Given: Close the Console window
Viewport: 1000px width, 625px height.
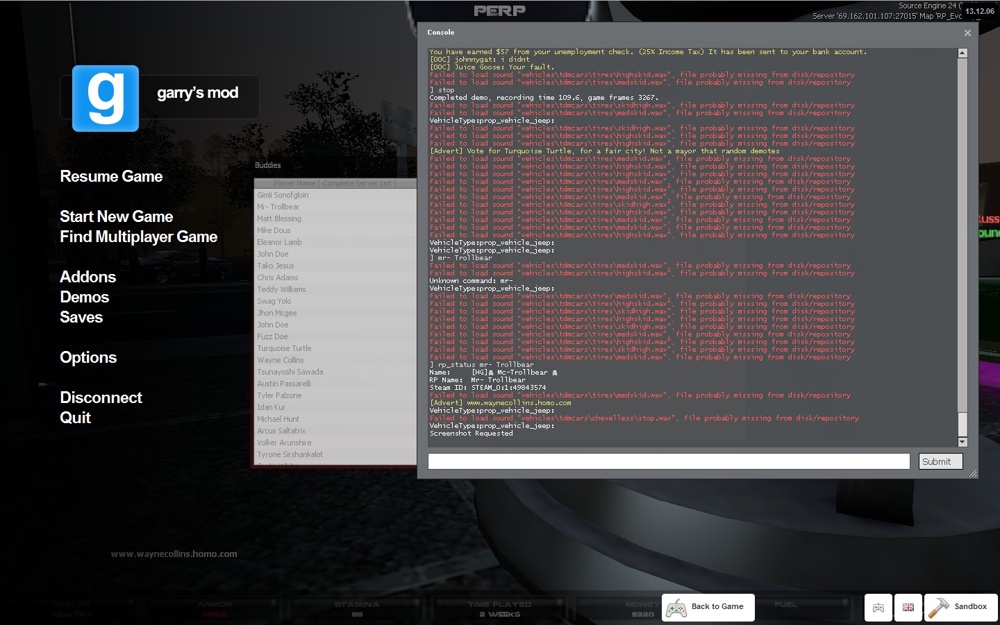Looking at the screenshot, I should click(967, 33).
